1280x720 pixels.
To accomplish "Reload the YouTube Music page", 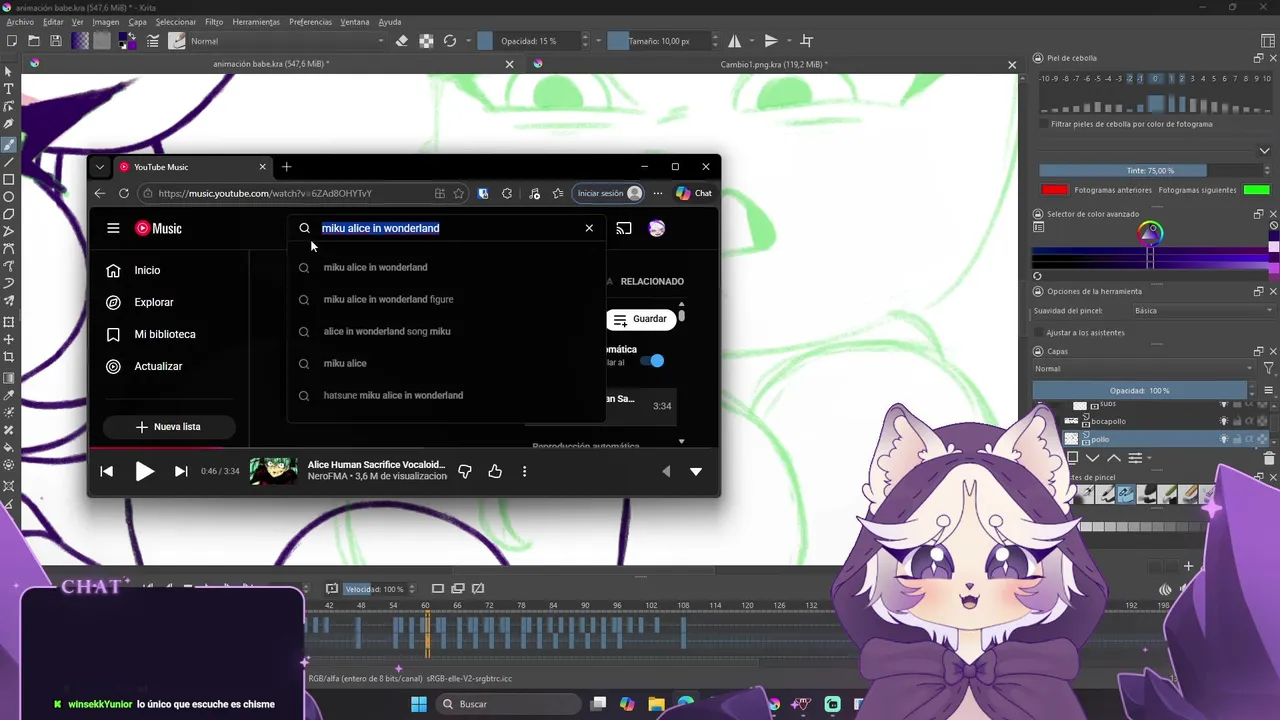I will (124, 194).
